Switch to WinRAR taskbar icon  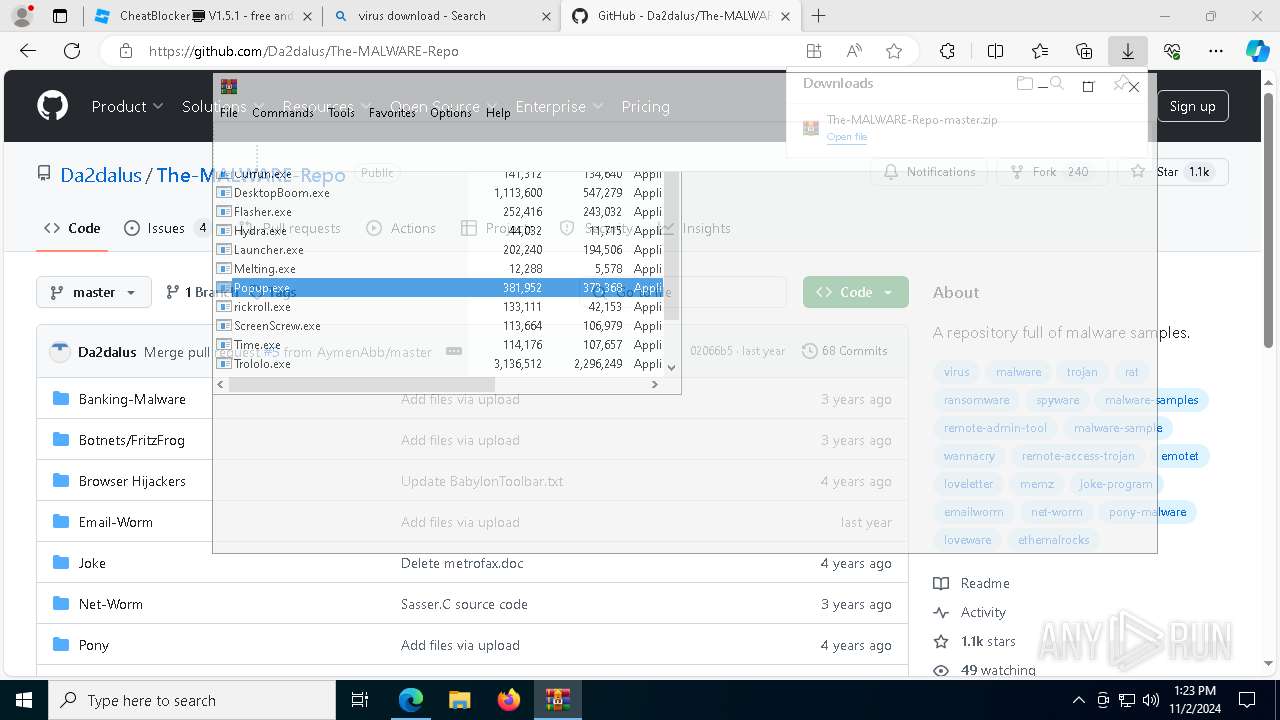click(558, 700)
